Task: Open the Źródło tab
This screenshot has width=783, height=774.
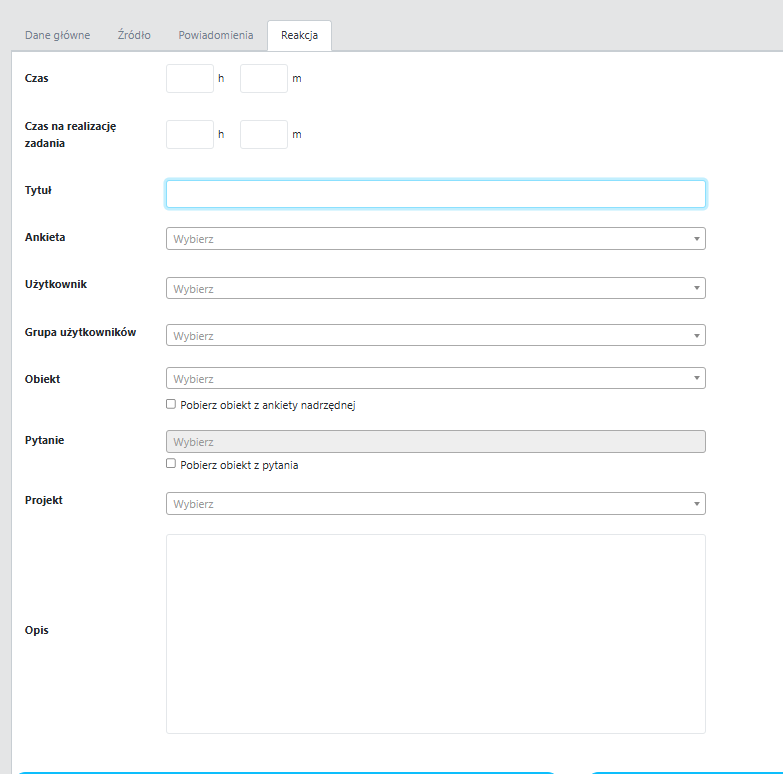Action: coord(134,35)
